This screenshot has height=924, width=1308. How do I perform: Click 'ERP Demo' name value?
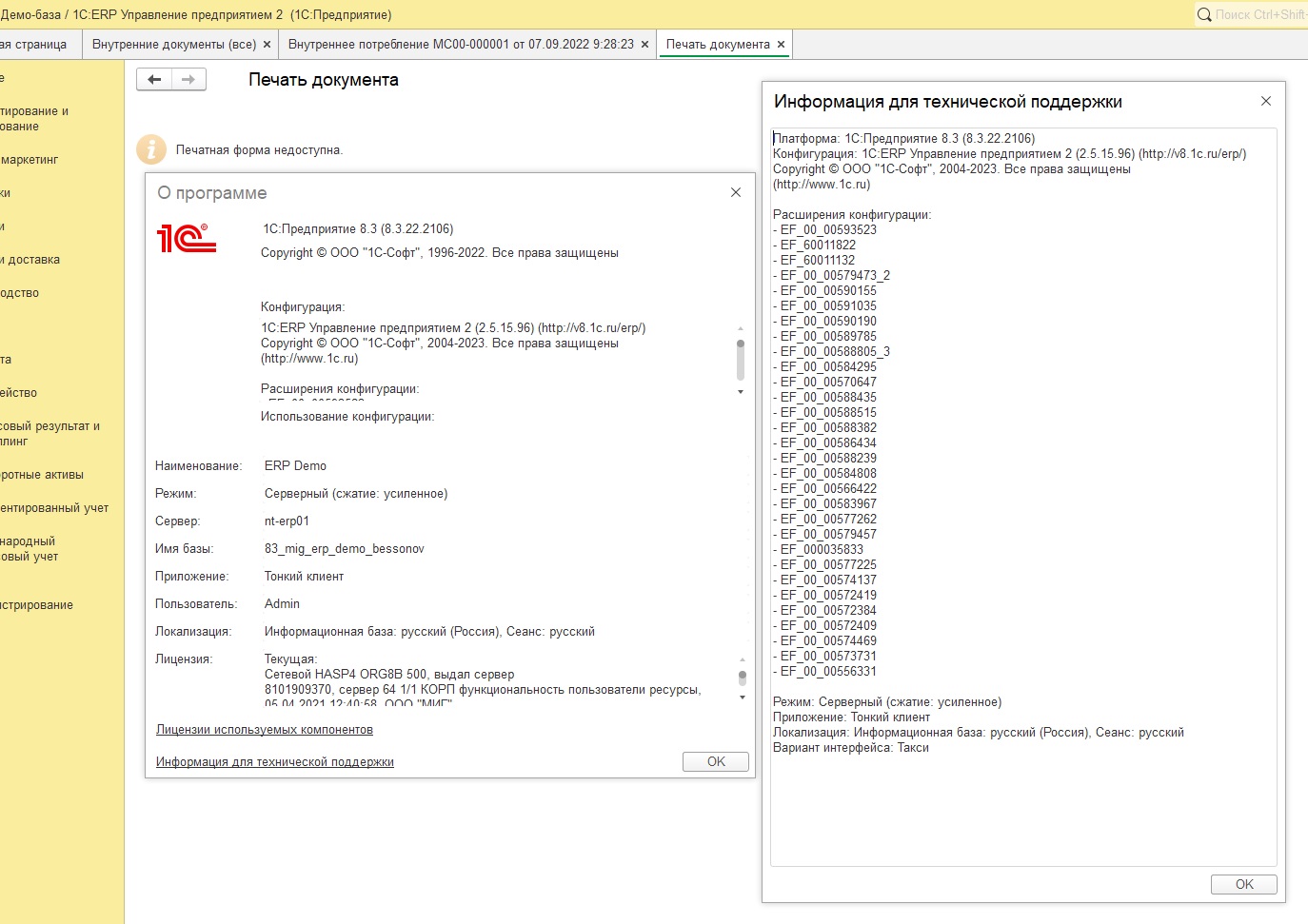click(x=295, y=466)
